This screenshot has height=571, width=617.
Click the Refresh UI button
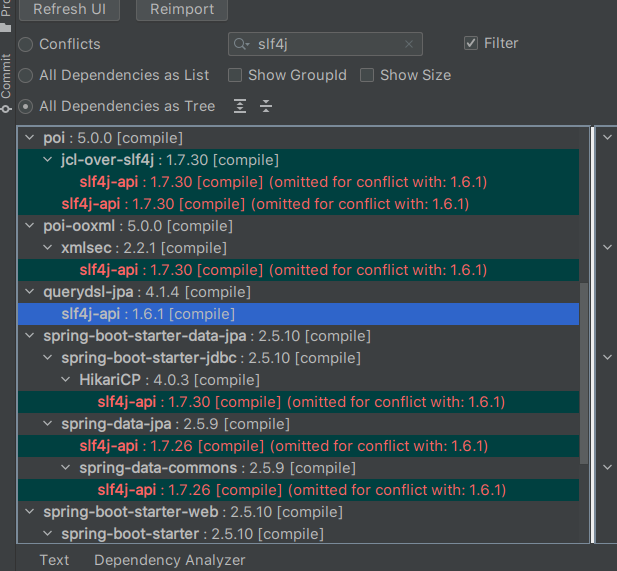click(69, 9)
